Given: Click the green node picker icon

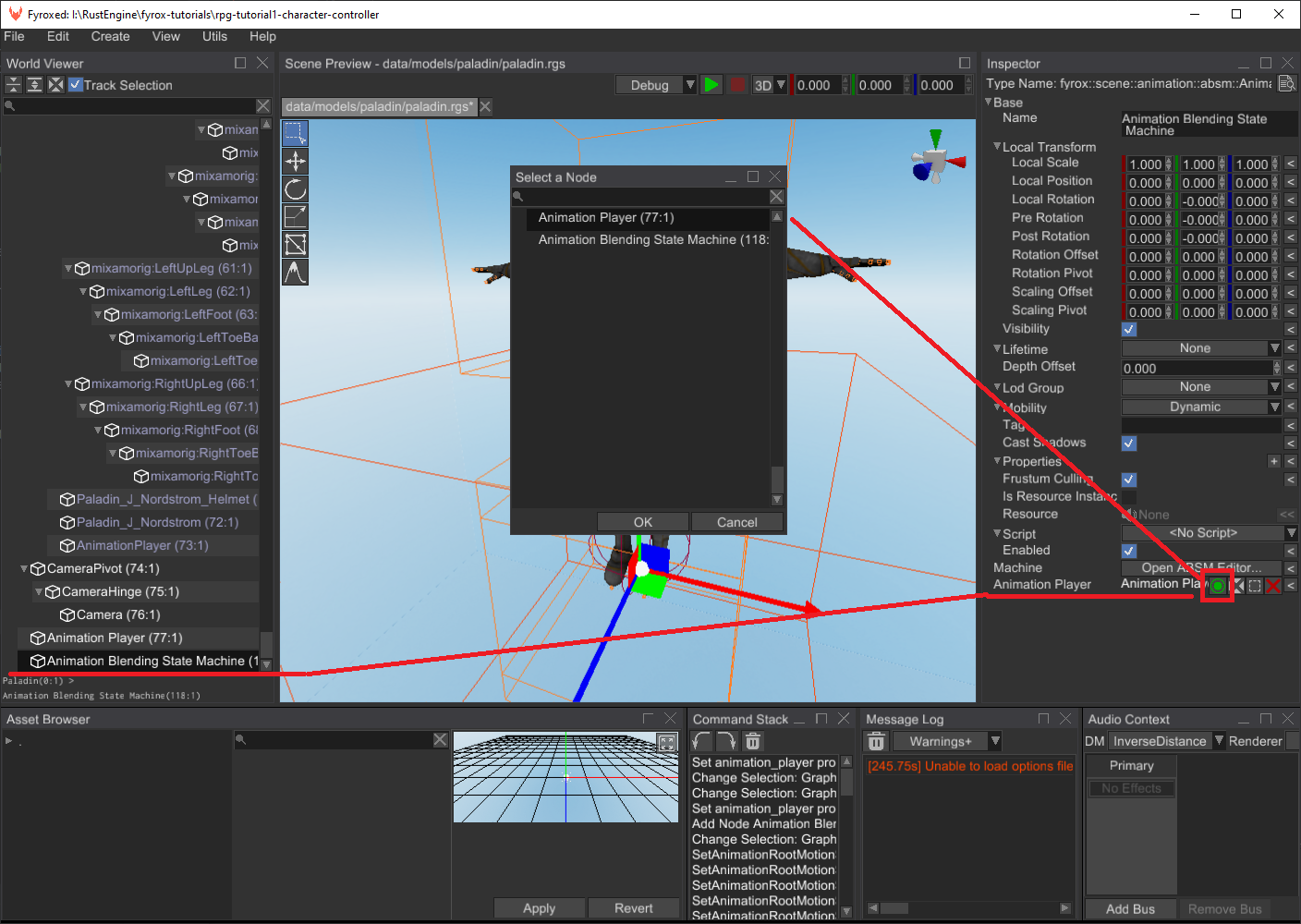Looking at the screenshot, I should click(x=1218, y=586).
